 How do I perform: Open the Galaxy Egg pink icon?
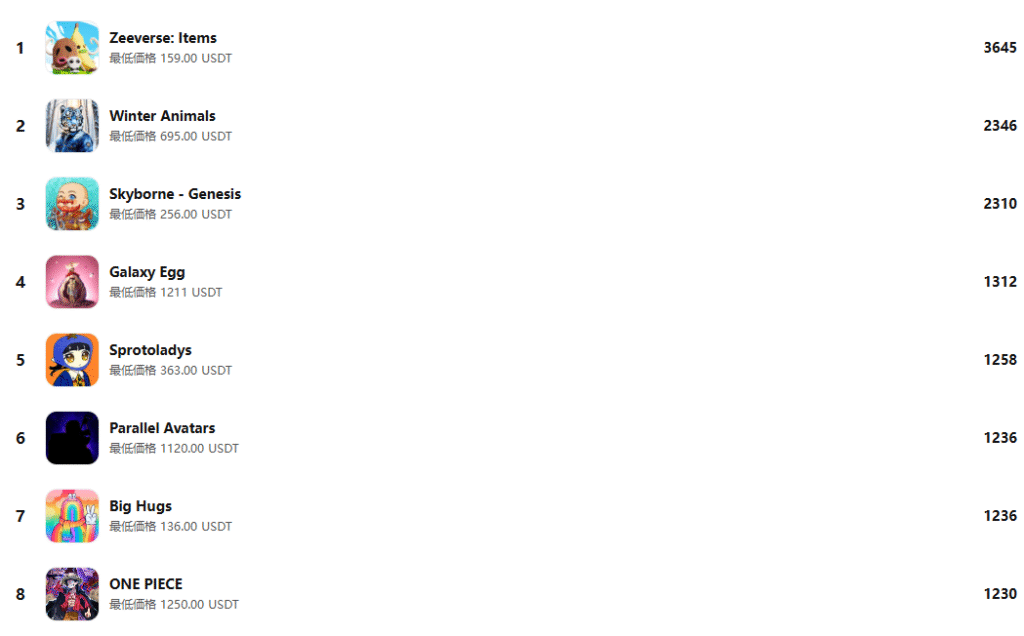pyautogui.click(x=72, y=281)
